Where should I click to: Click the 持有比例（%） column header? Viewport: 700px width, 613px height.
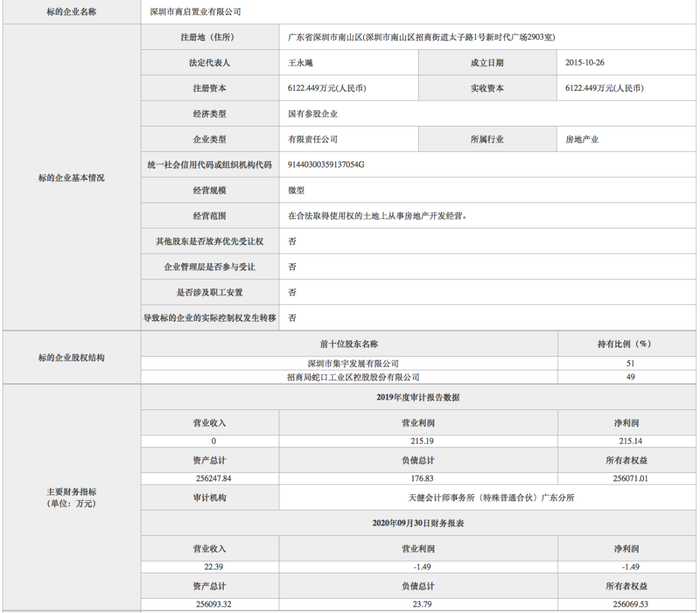click(626, 344)
